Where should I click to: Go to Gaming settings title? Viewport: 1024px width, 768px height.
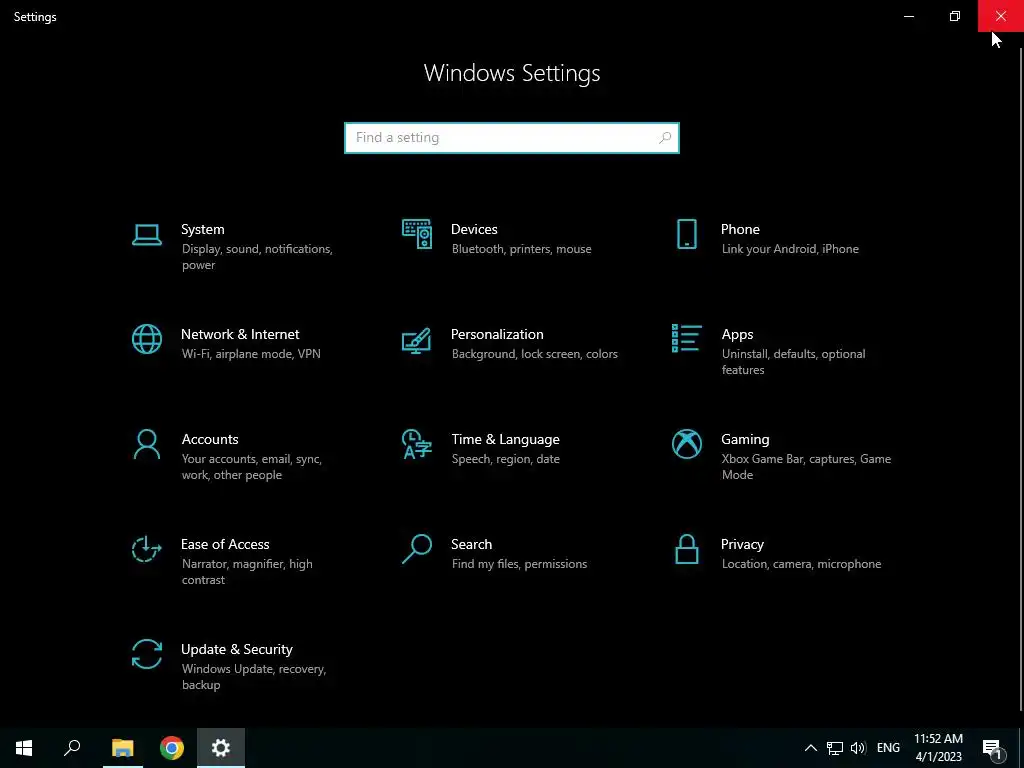[x=745, y=440]
